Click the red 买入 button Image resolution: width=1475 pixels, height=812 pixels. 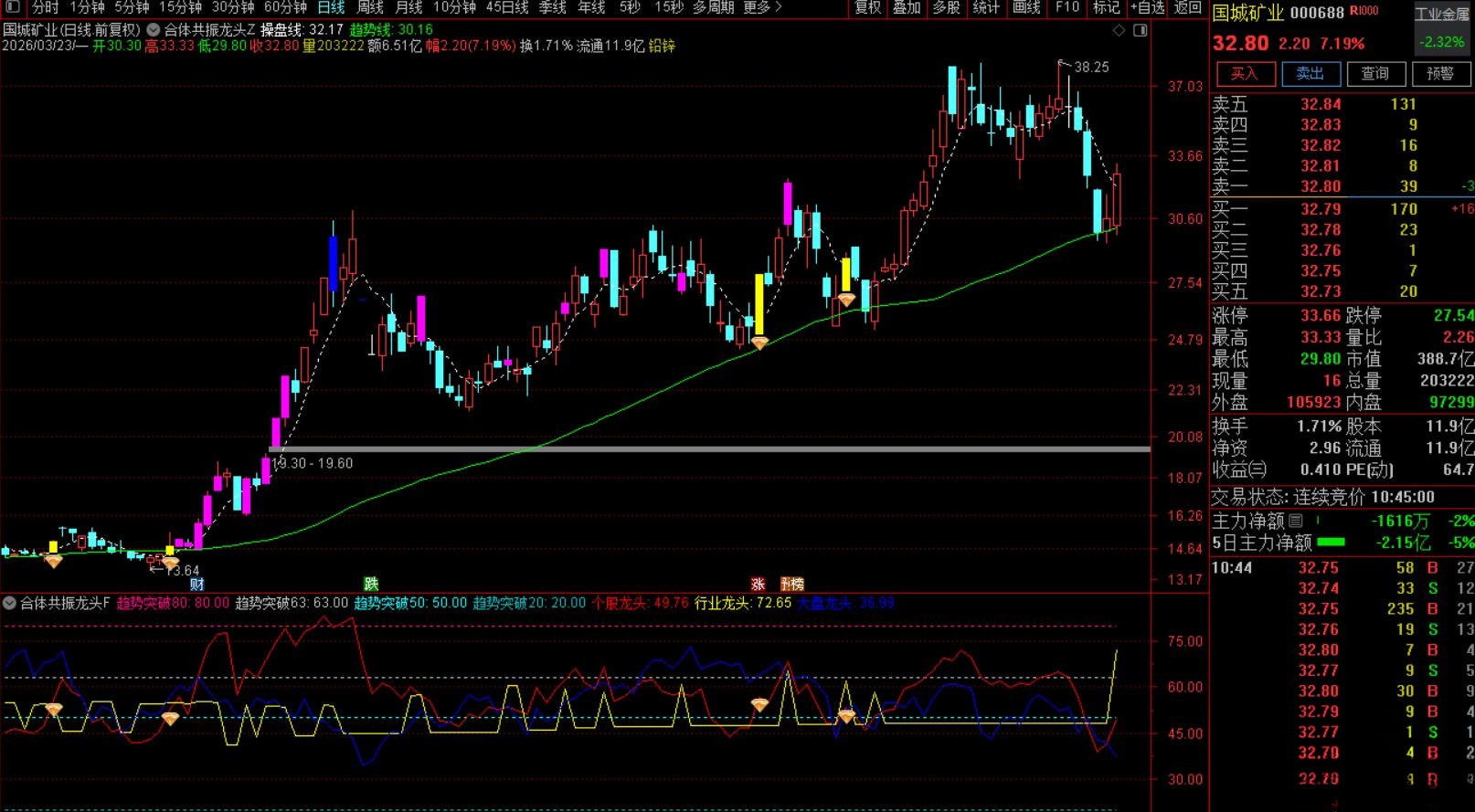[1244, 74]
